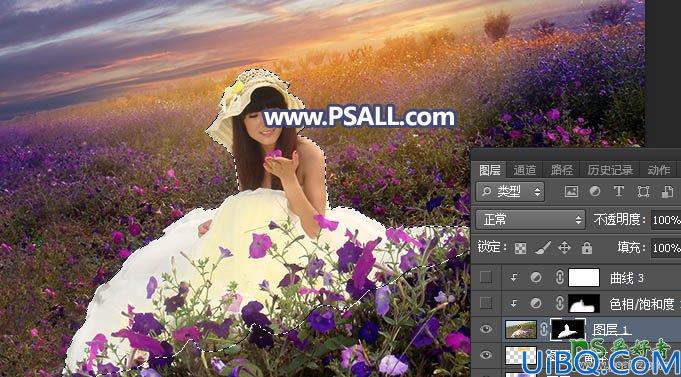Click clipping arrow on 曲线 3 layer

(514, 278)
